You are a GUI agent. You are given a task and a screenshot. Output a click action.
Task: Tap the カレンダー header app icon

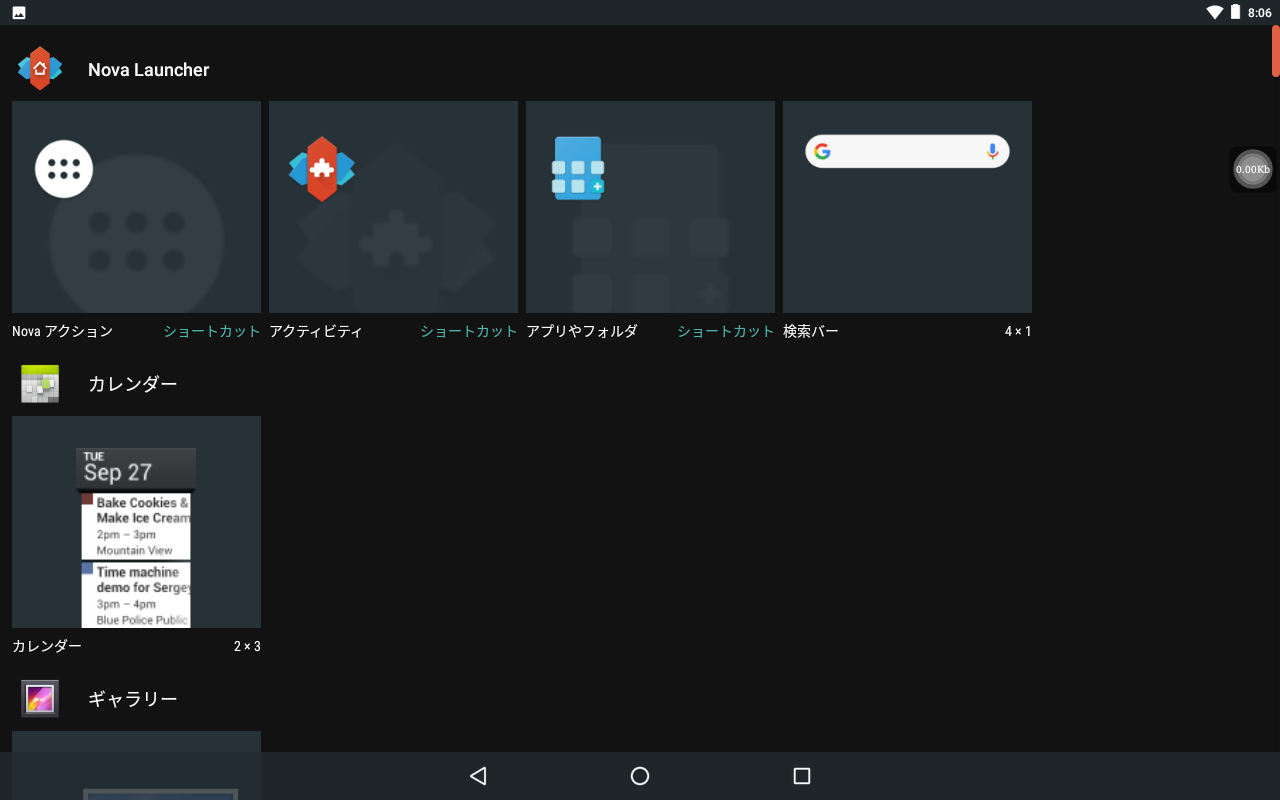(x=40, y=384)
